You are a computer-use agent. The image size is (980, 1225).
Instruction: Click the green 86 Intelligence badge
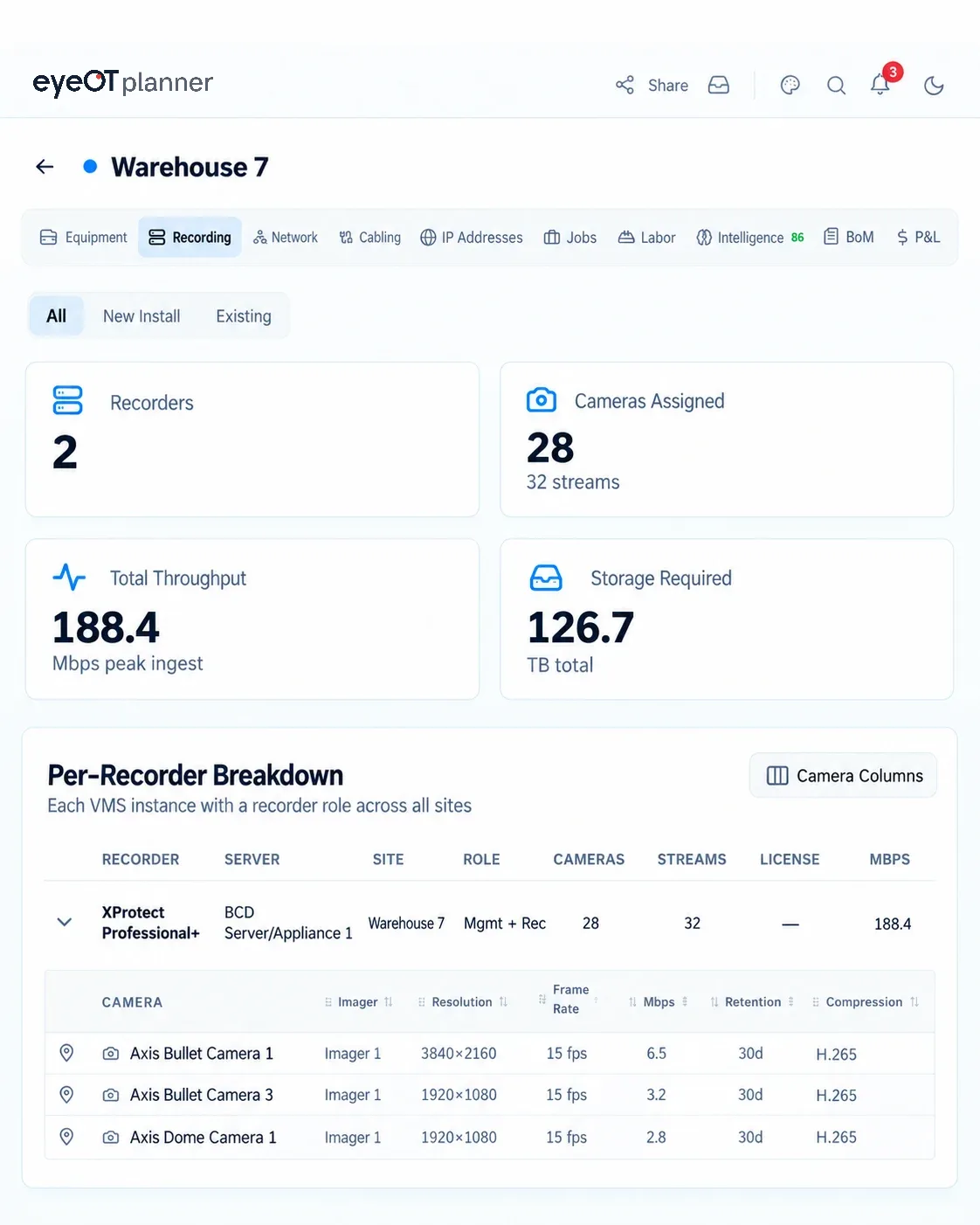point(797,238)
